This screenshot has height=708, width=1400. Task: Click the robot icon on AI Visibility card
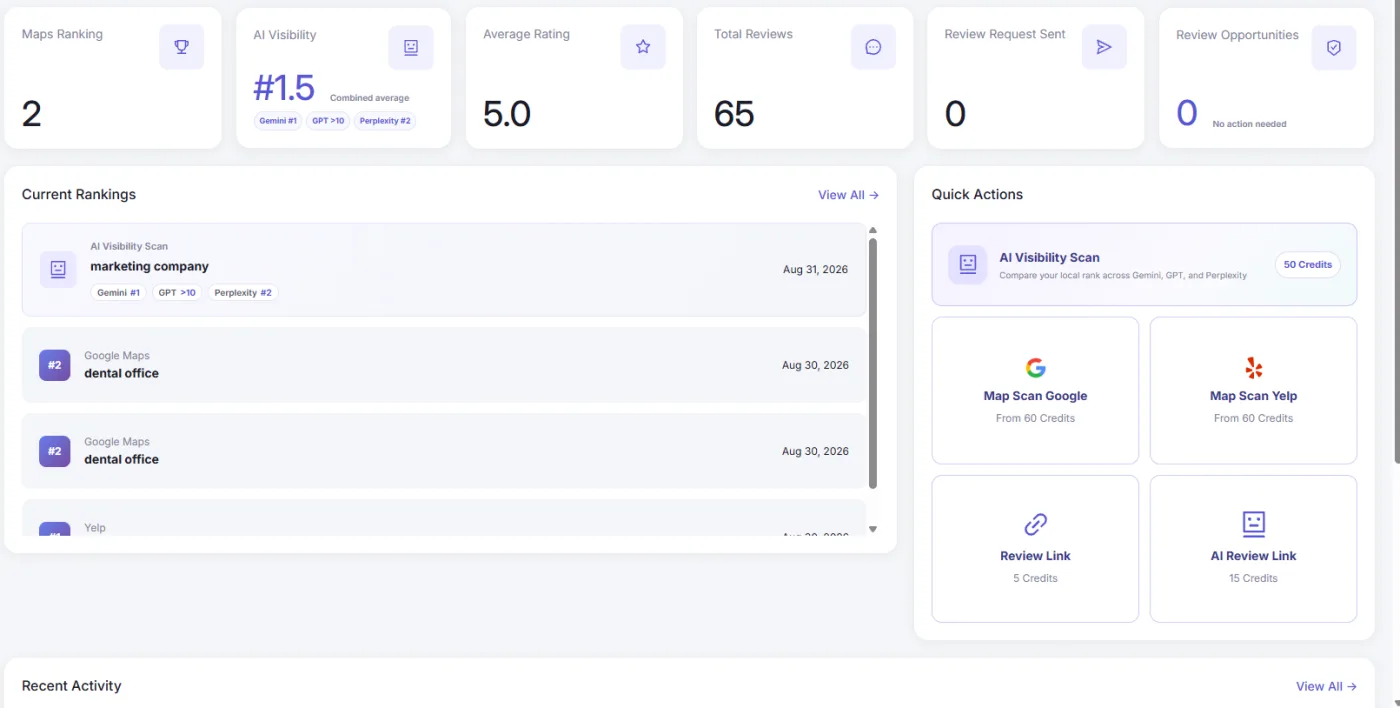tap(411, 47)
